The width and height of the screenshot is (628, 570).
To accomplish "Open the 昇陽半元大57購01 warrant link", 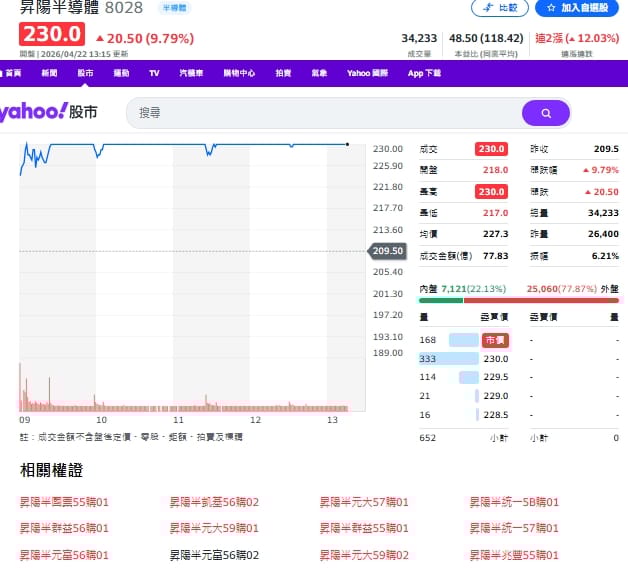I will click(364, 502).
